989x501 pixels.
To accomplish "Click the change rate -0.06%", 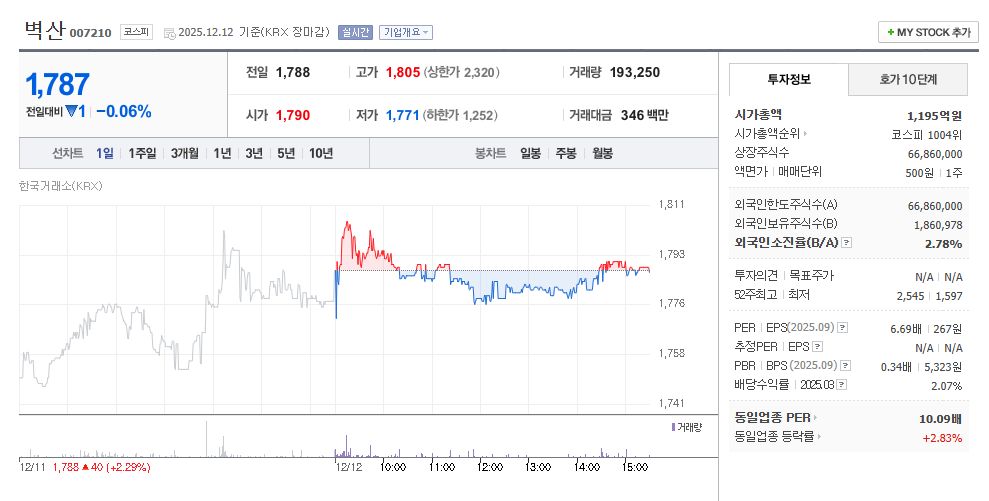I will pos(124,112).
